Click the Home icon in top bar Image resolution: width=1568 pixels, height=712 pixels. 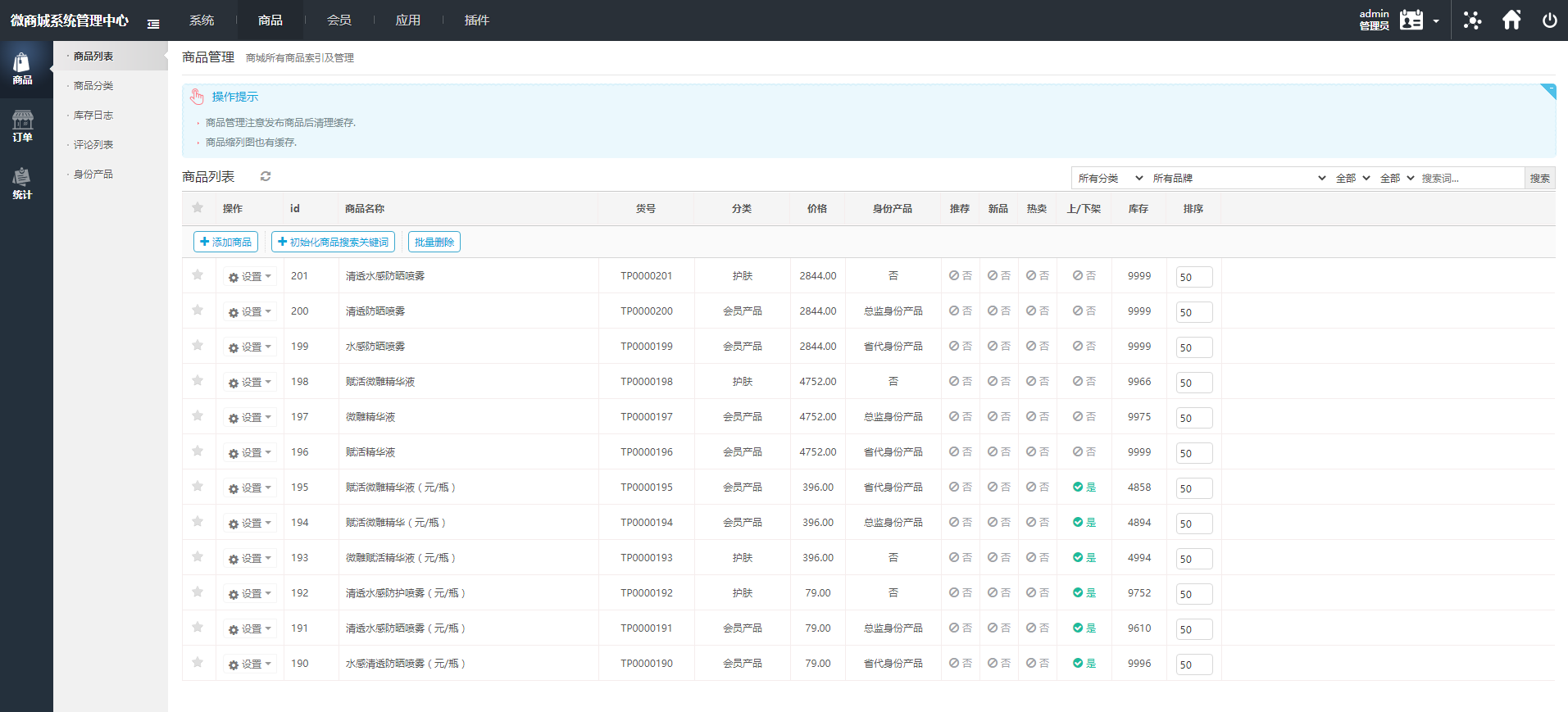coord(1511,20)
